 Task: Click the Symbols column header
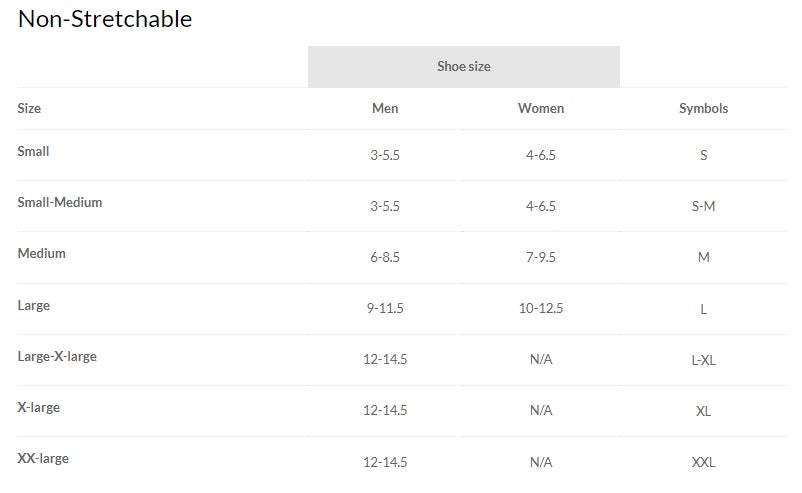click(703, 108)
